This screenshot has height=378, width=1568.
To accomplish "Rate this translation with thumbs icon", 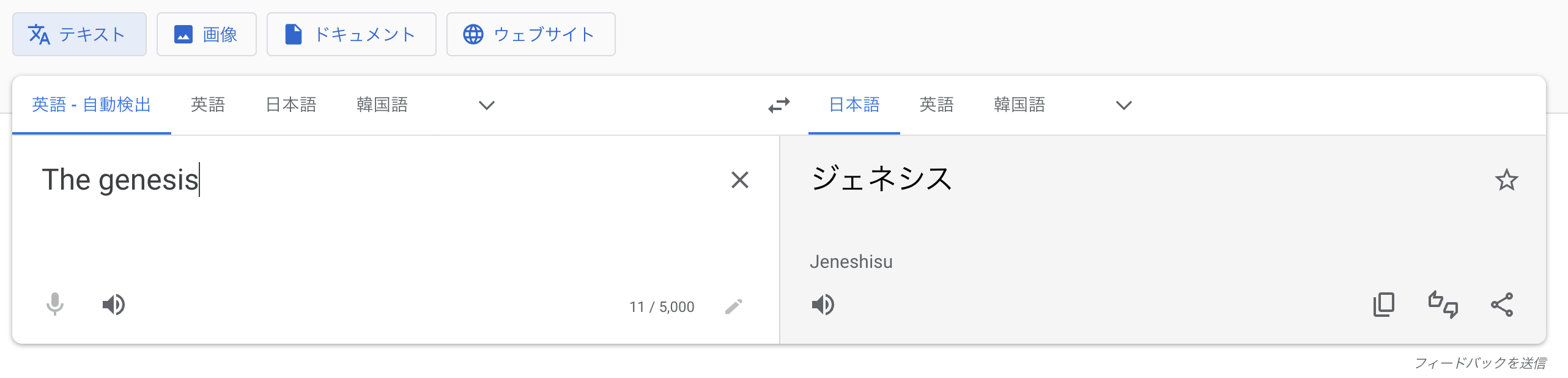I will pyautogui.click(x=1443, y=304).
